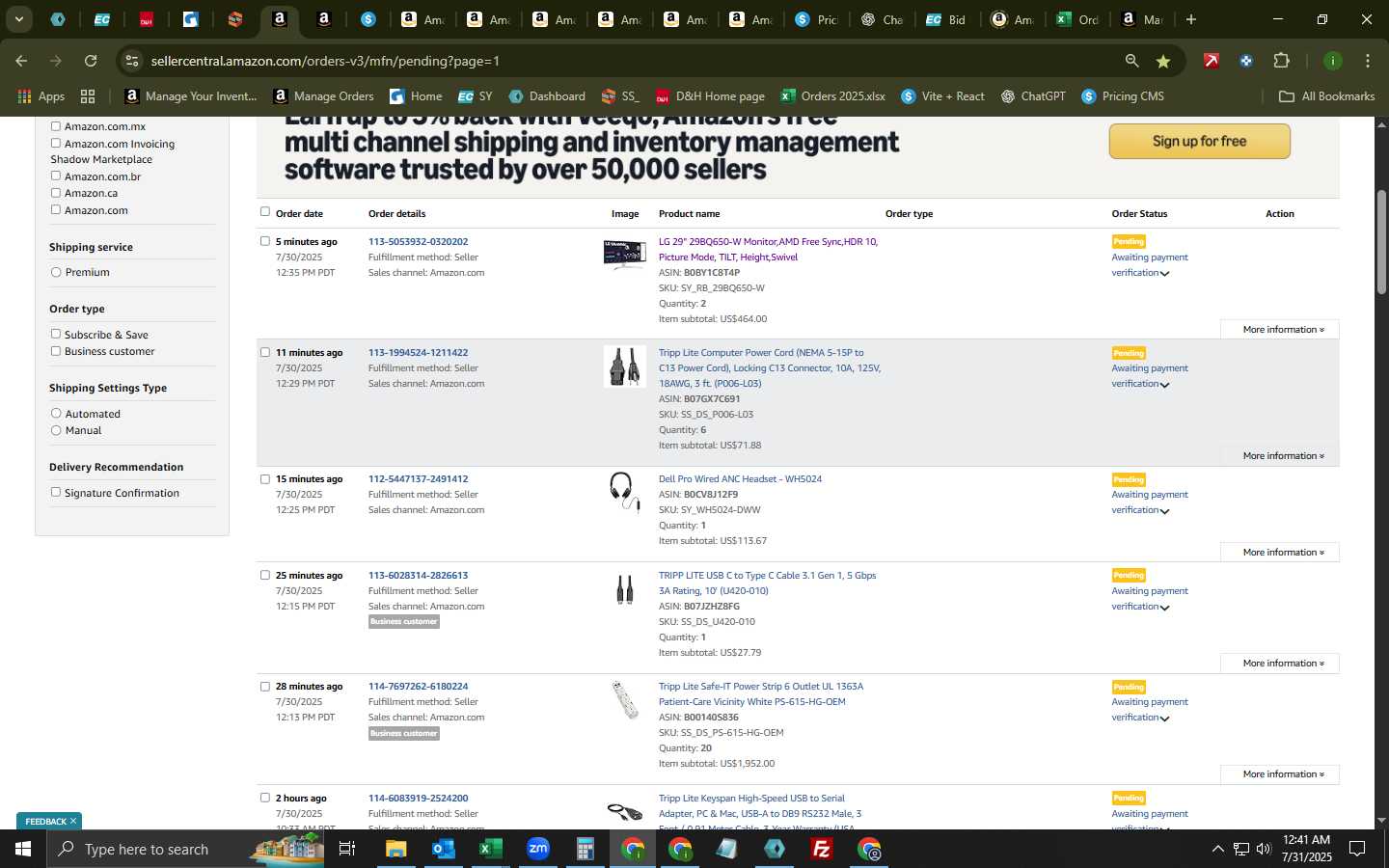Open File Explorer from the taskbar
The height and width of the screenshot is (868, 1389).
(x=395, y=849)
